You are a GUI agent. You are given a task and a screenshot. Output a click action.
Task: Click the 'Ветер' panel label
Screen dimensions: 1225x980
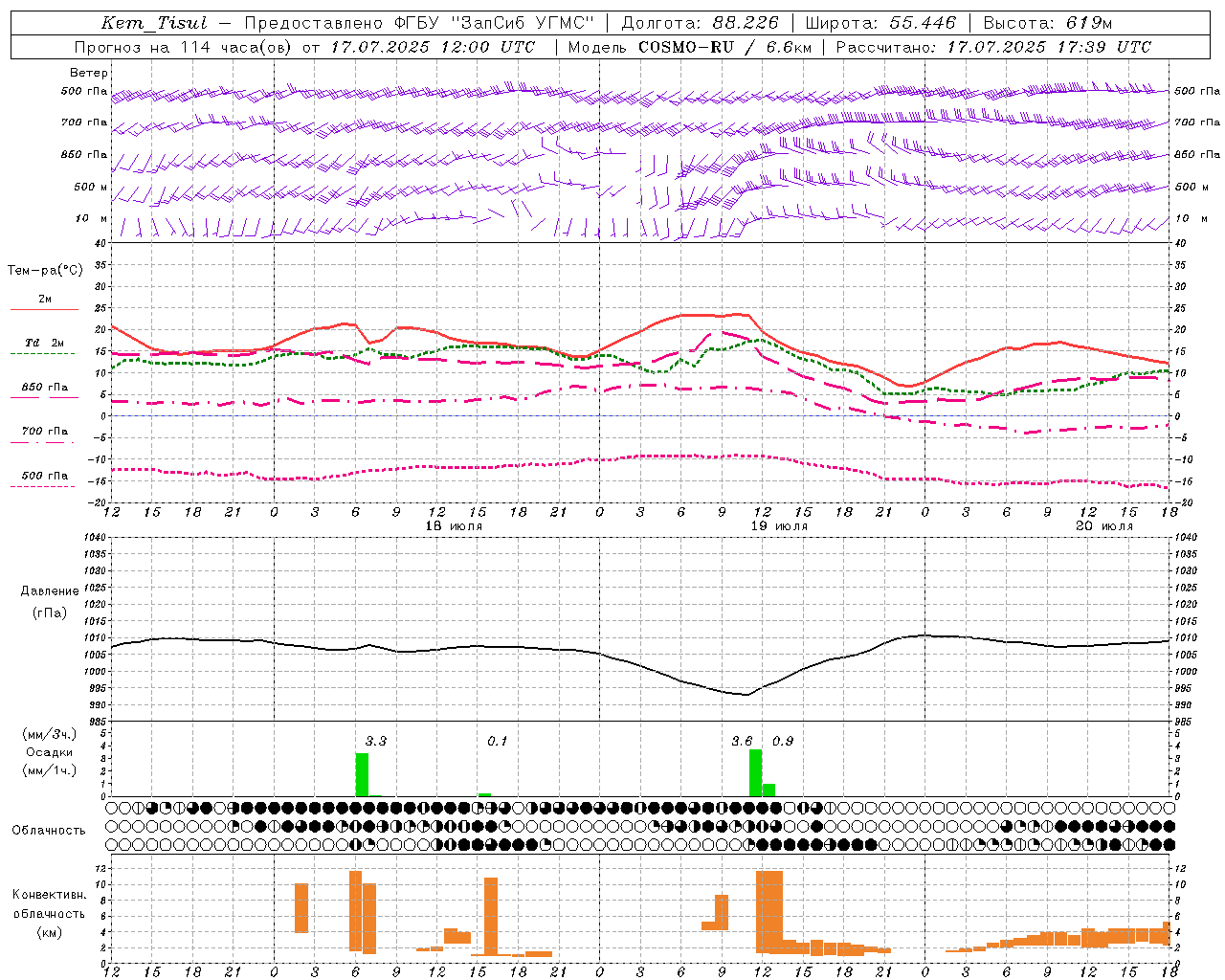tap(89, 73)
